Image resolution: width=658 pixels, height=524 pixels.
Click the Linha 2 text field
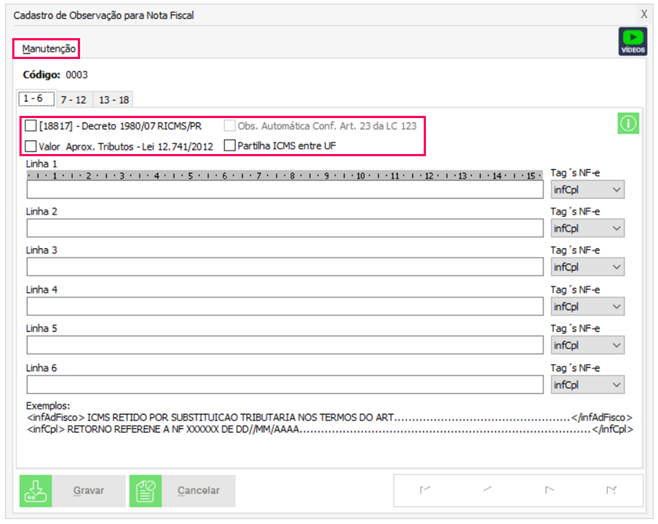tap(285, 229)
